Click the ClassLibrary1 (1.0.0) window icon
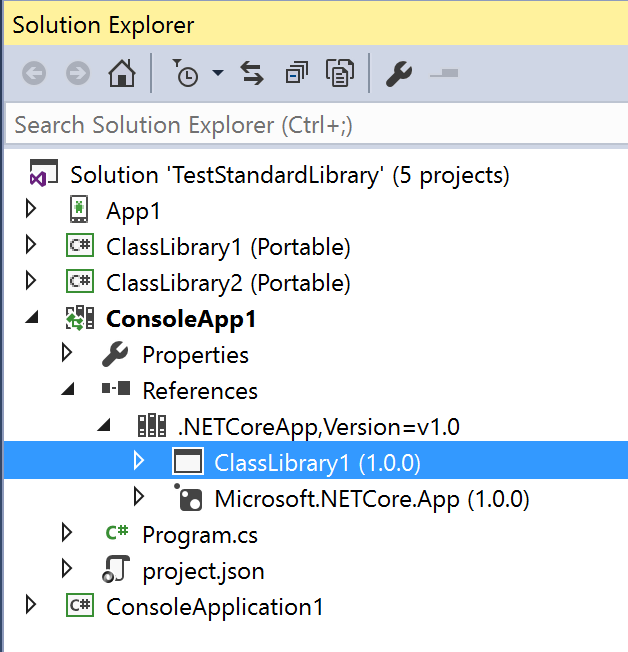628x652 pixels. coord(188,461)
